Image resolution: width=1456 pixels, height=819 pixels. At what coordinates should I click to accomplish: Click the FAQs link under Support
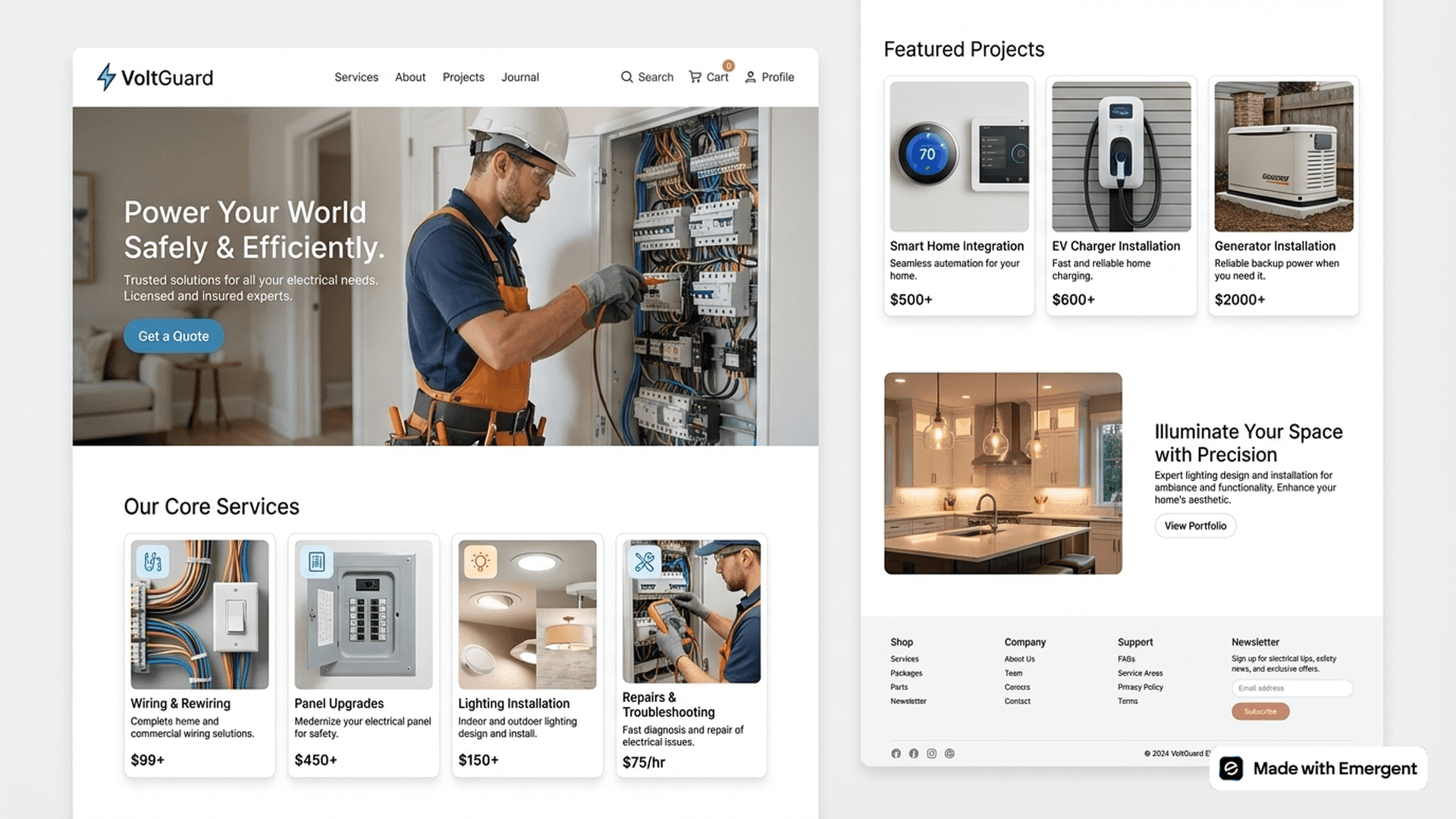coord(1125,658)
